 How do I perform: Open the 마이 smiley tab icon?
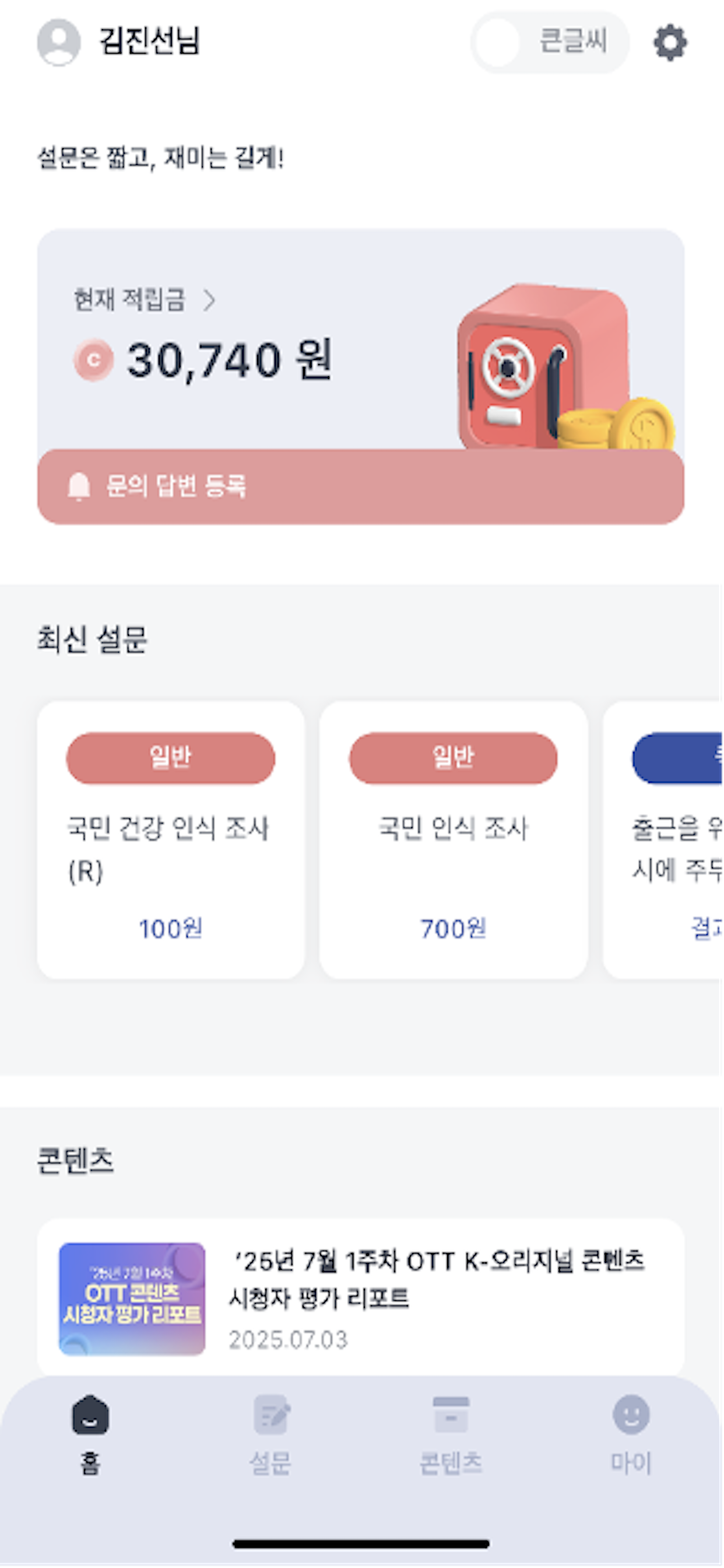(x=631, y=1416)
